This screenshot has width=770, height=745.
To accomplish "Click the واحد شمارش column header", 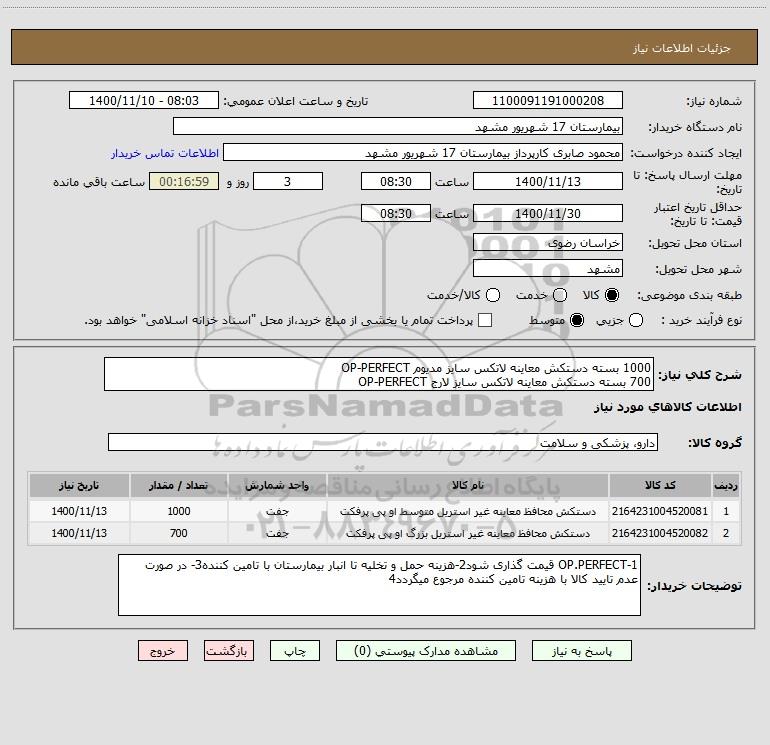I will click(277, 485).
